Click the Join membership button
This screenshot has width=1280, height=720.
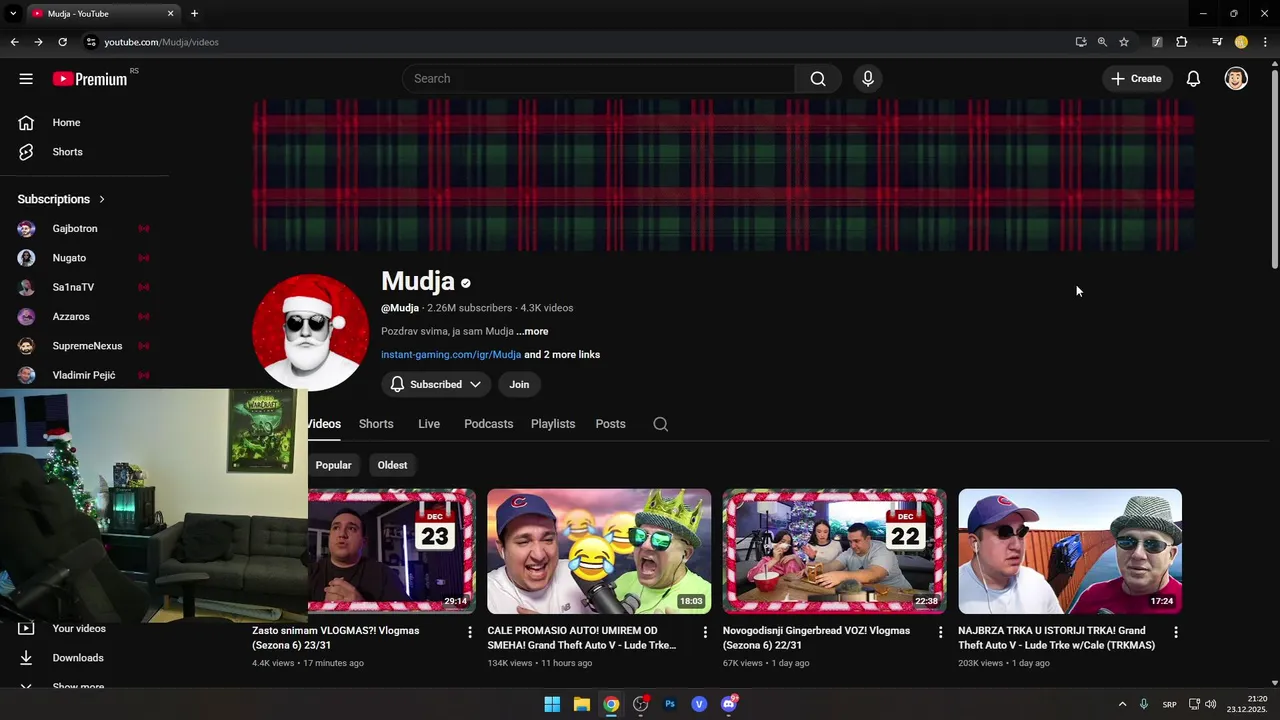[519, 385]
